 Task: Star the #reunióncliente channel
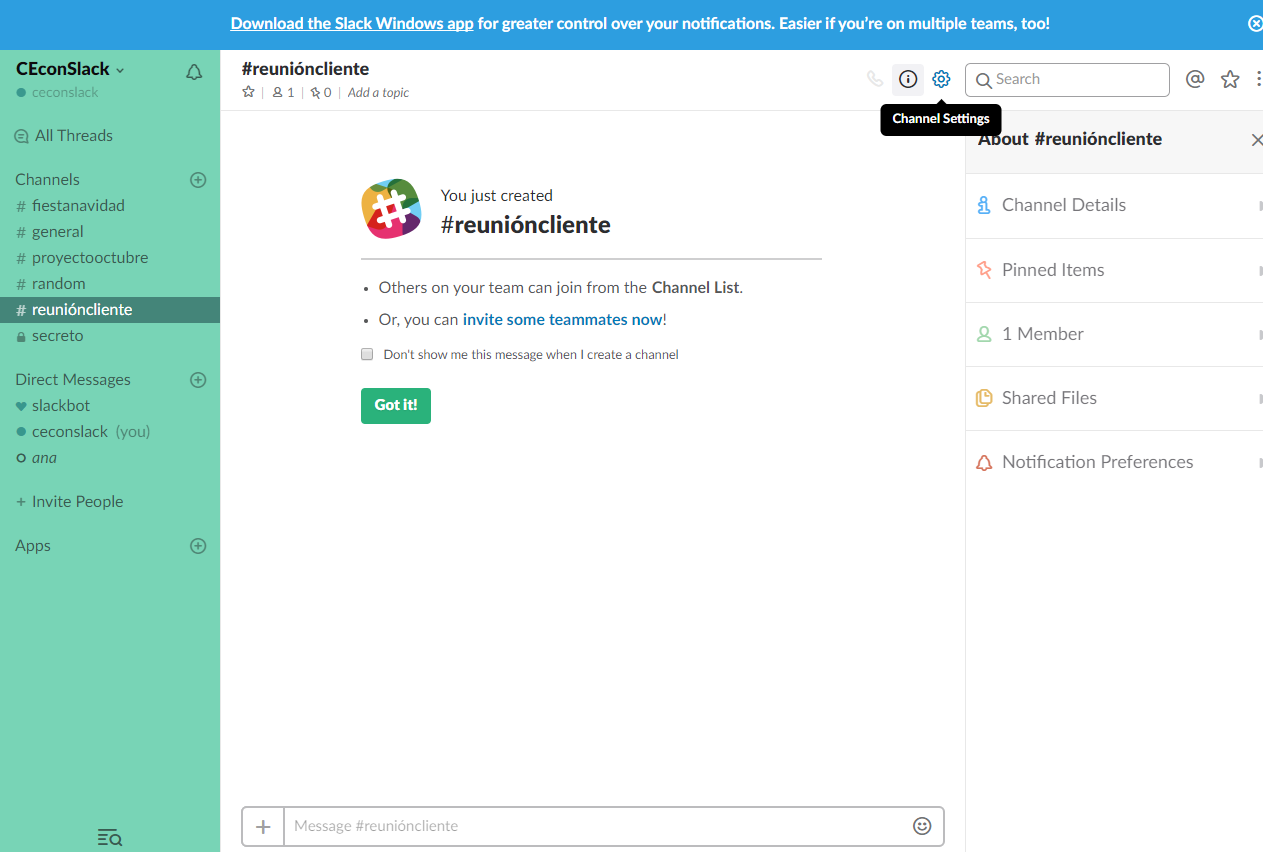tap(249, 92)
